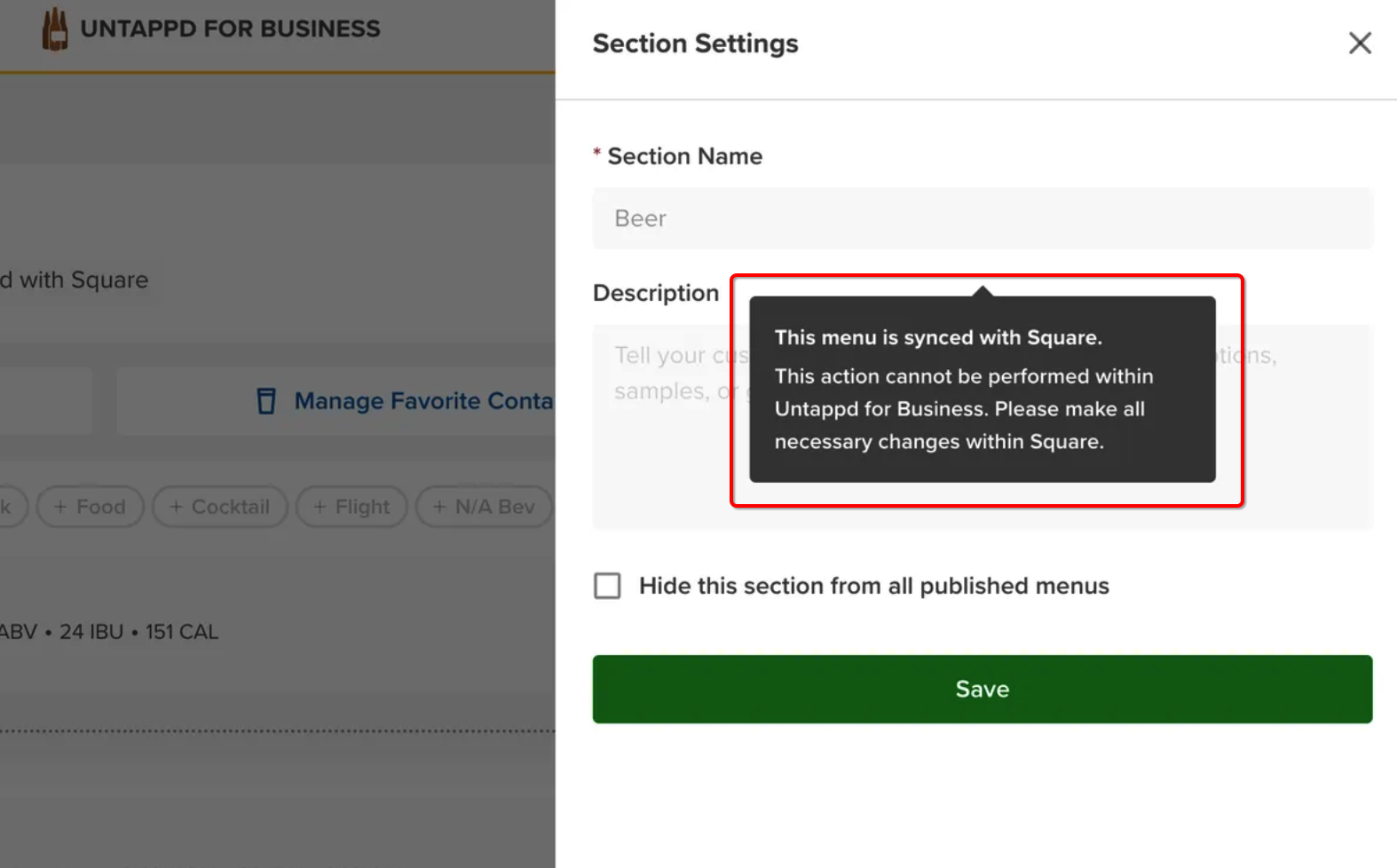
Task: Select the beer entry showing 24 IBU, 151 CAL
Action: [138, 632]
